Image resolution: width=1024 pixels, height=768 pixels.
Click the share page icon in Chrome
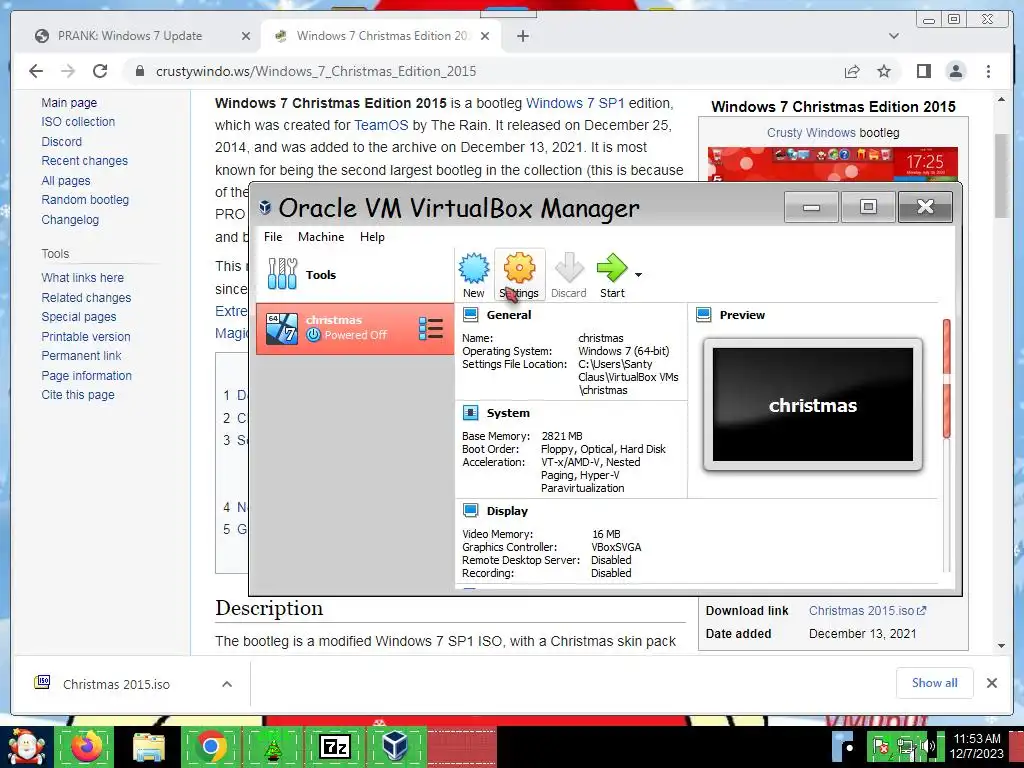pyautogui.click(x=852, y=71)
